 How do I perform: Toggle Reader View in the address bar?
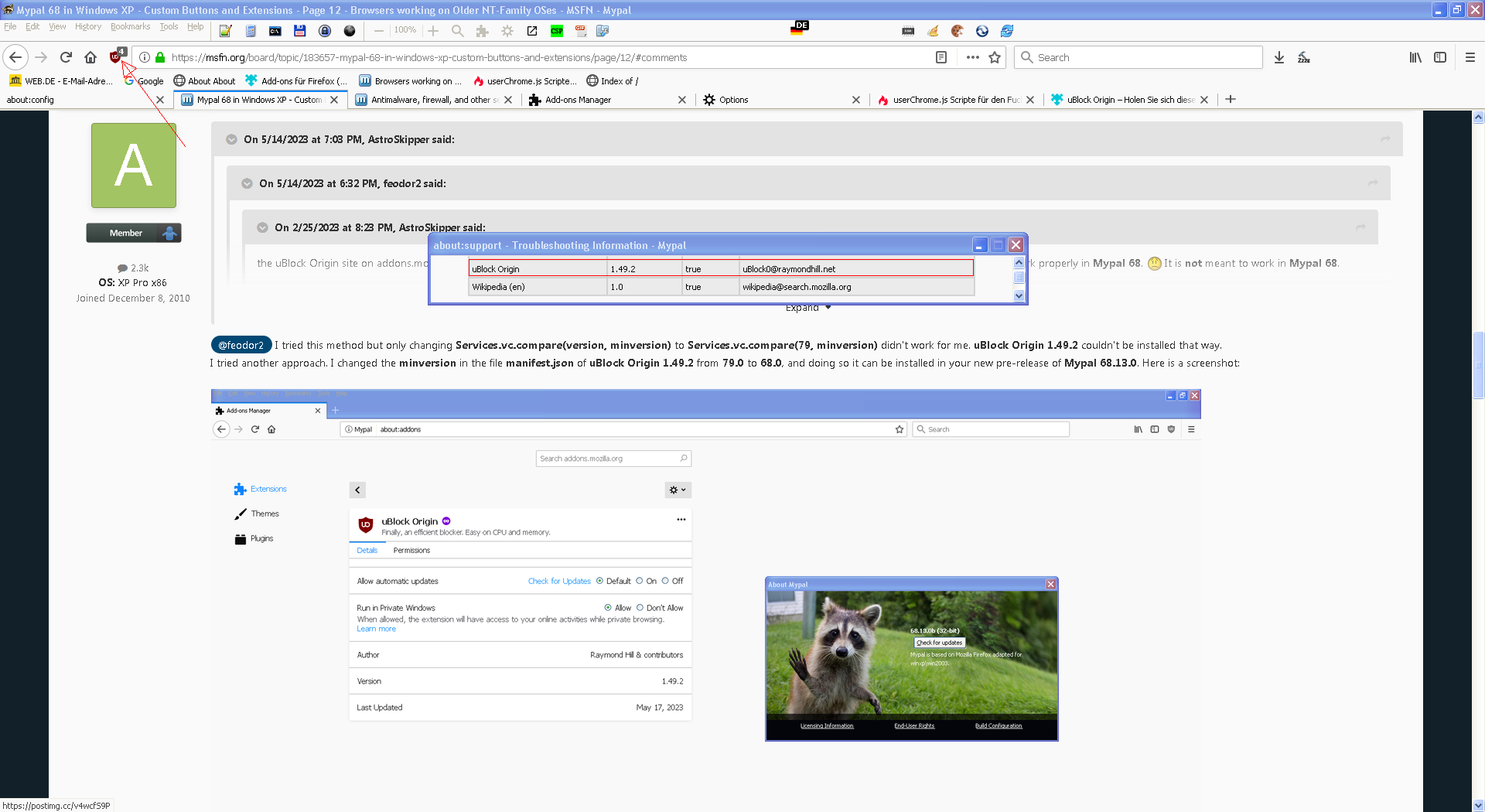point(941,57)
